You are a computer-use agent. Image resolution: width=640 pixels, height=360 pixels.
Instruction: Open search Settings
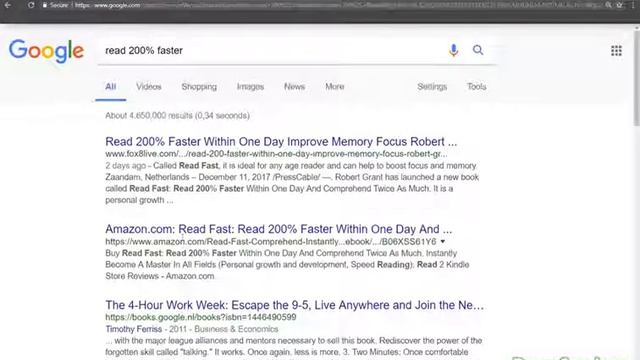[x=432, y=87]
